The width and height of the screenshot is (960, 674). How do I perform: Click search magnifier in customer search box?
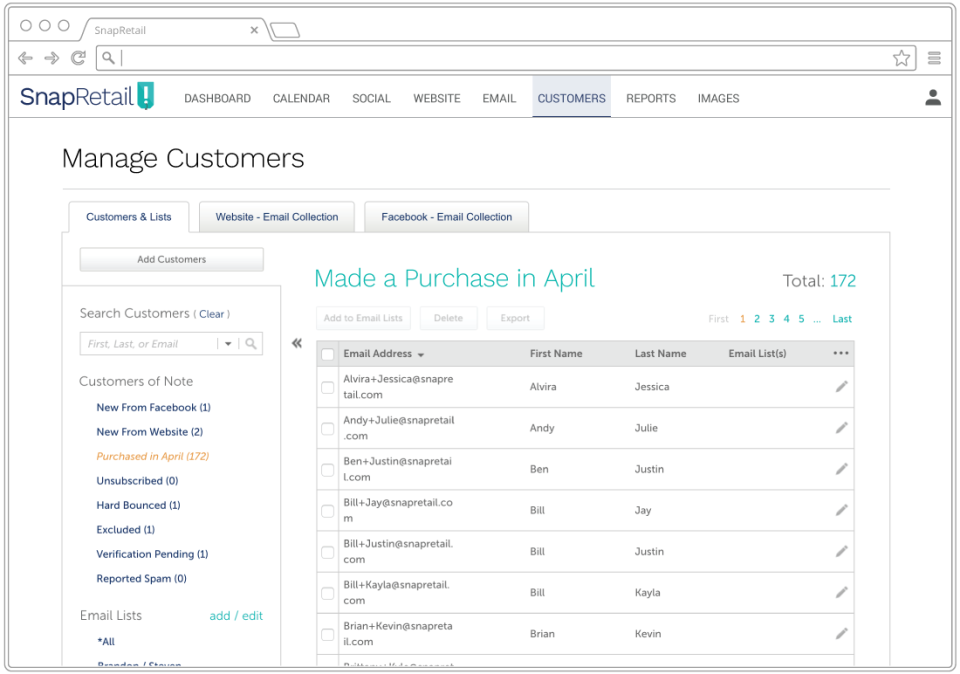point(251,343)
